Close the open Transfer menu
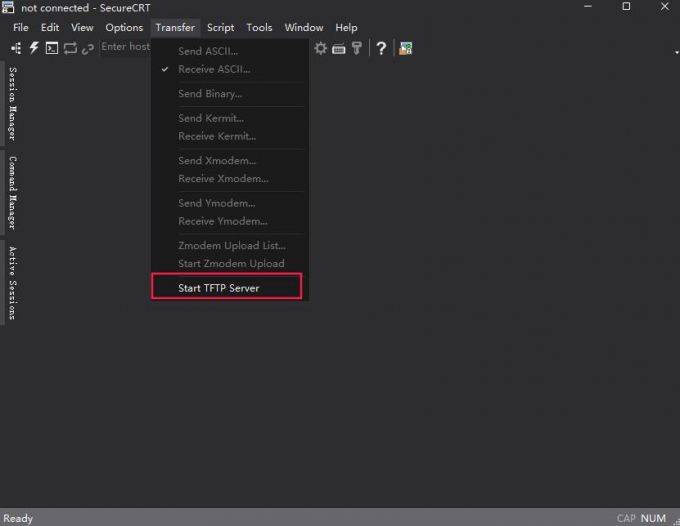This screenshot has width=680, height=526. pyautogui.click(x=175, y=27)
